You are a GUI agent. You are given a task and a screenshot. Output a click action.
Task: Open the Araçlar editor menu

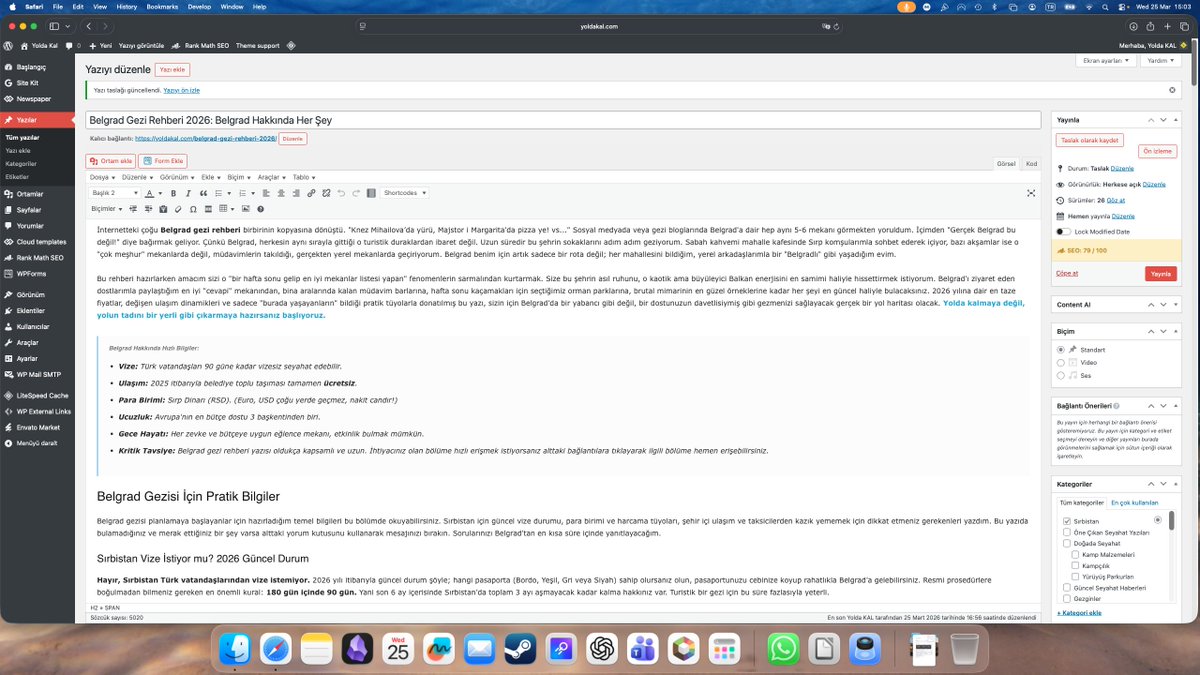[x=271, y=177]
